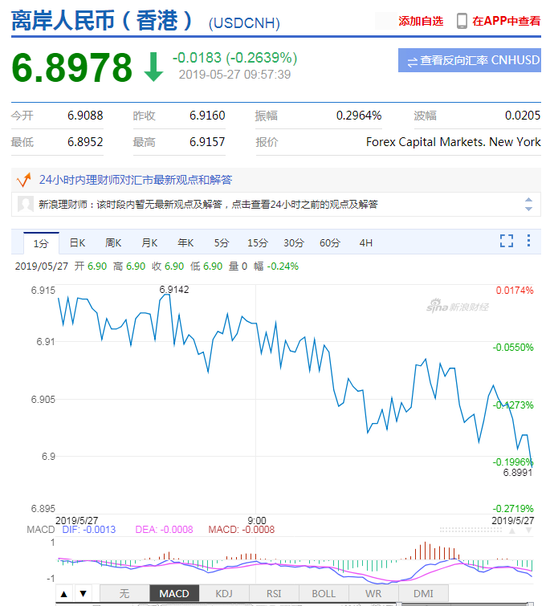Switch to the 60分 chart tab
Image resolution: width=550 pixels, height=606 pixels.
coord(330,243)
